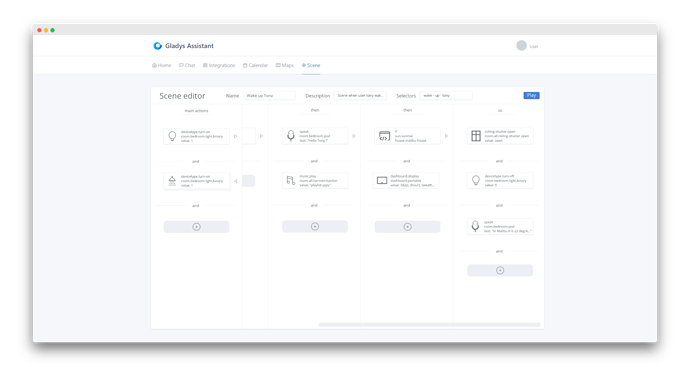Open the rolling-shutter.open card
This screenshot has width=690, height=367.
tap(500, 136)
